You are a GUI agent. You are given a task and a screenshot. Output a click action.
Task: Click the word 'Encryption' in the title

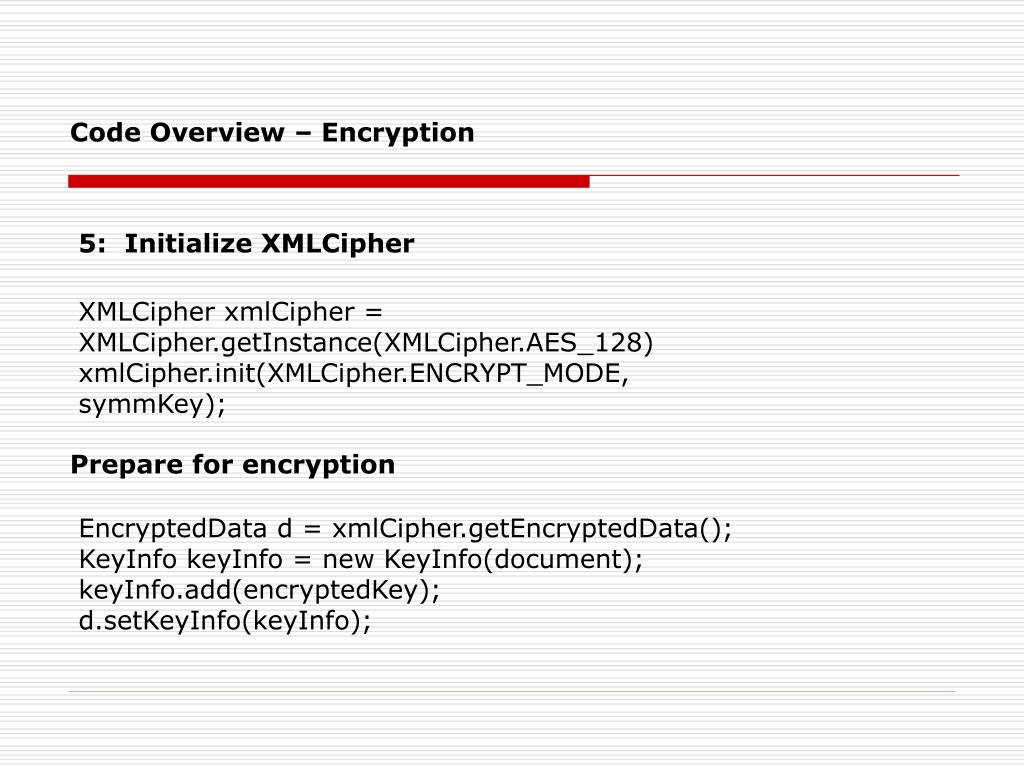398,133
